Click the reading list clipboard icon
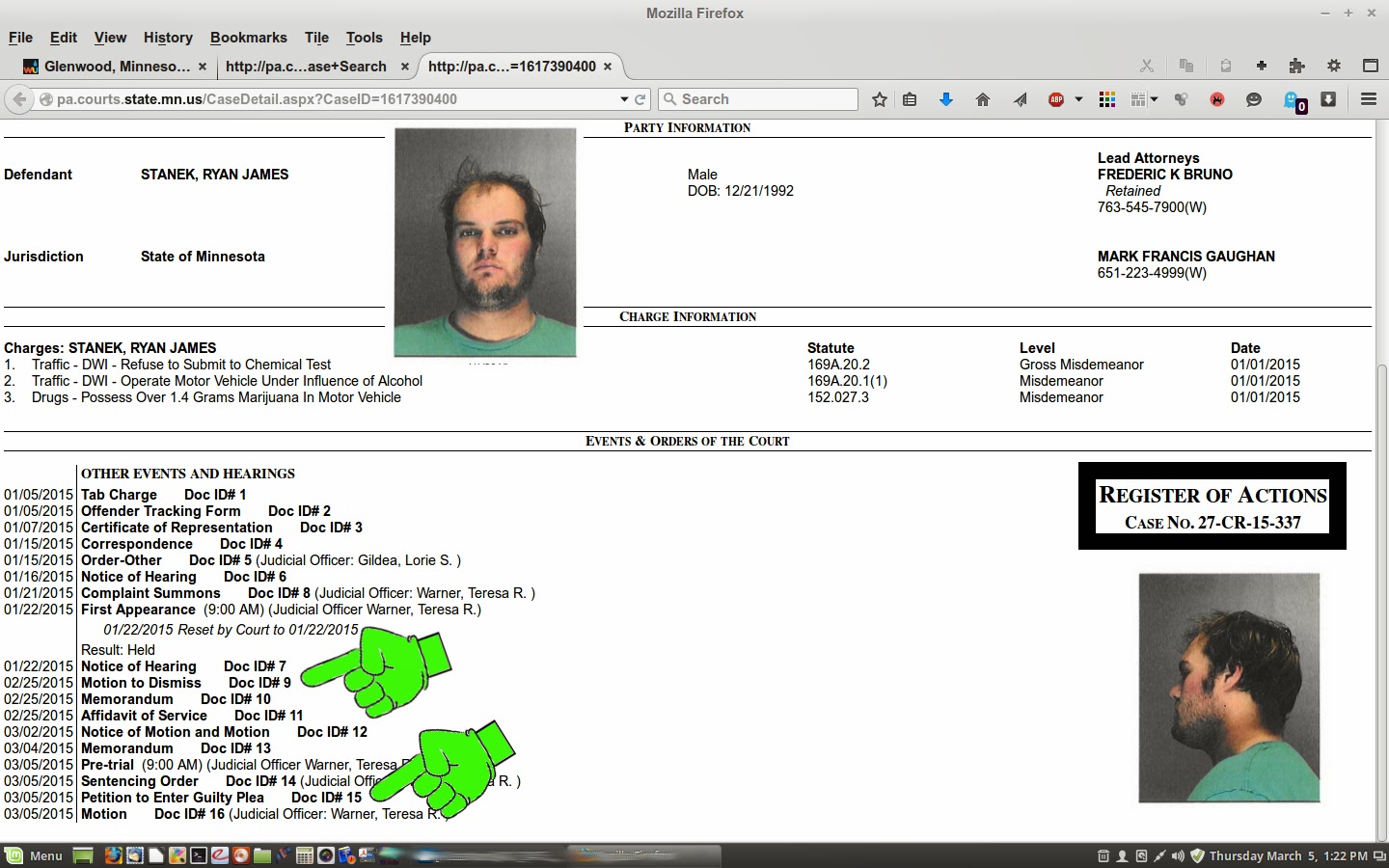1389x868 pixels. coord(910,98)
